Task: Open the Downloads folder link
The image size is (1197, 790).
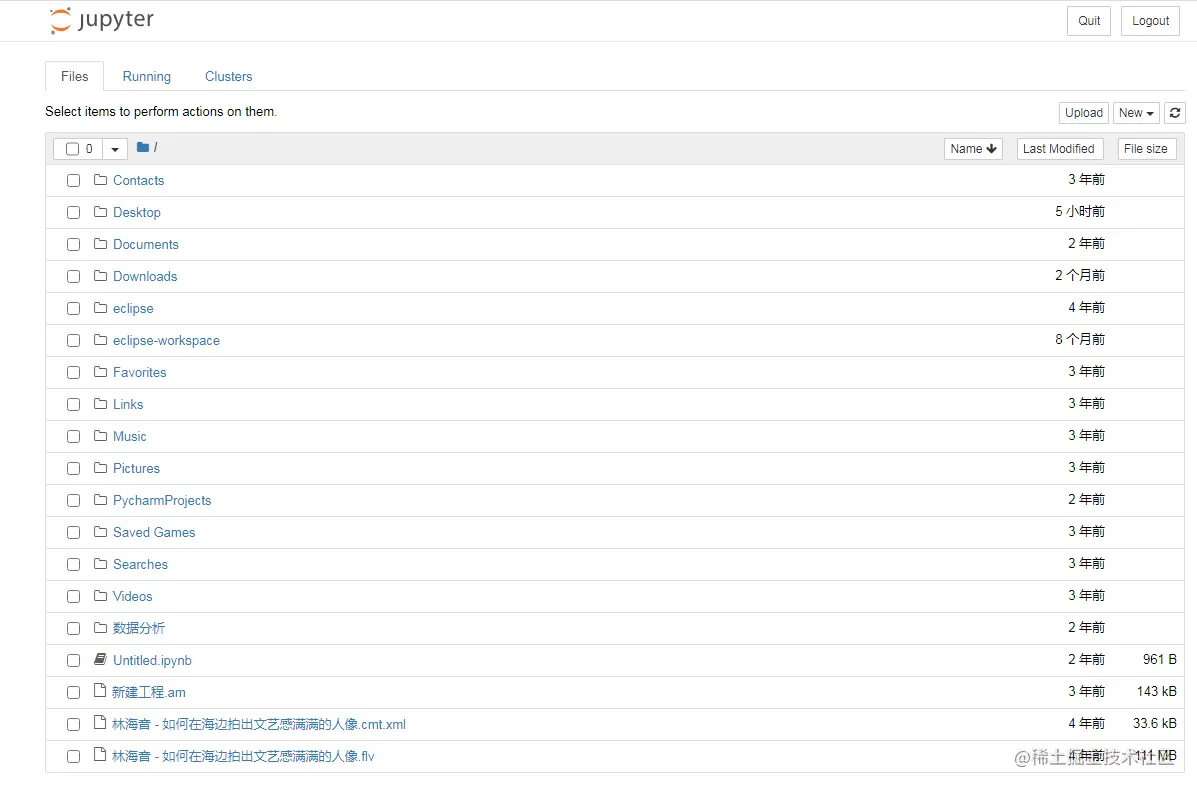Action: (145, 276)
